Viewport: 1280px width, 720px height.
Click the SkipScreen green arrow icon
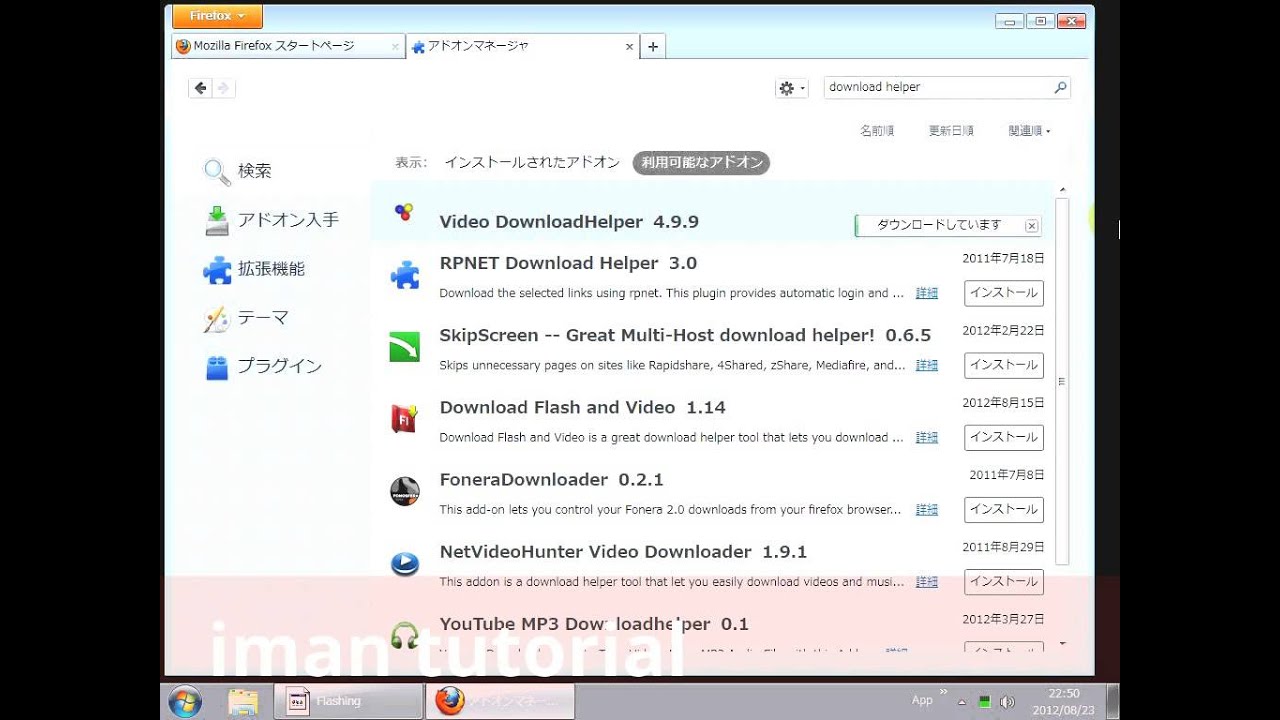(x=405, y=347)
